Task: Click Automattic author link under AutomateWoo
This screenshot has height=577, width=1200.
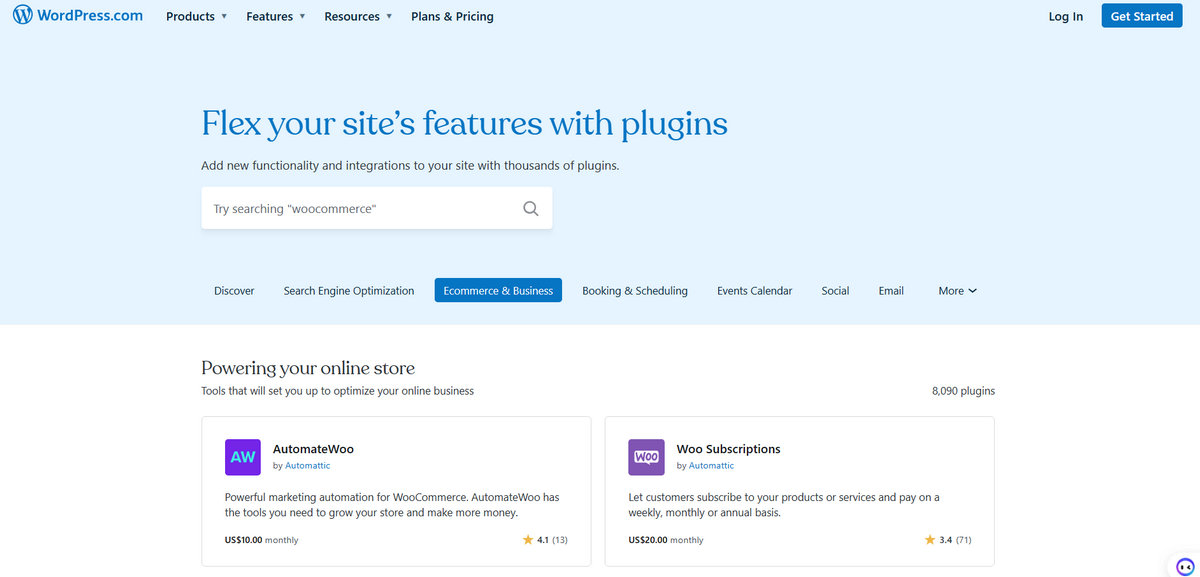Action: (x=307, y=466)
